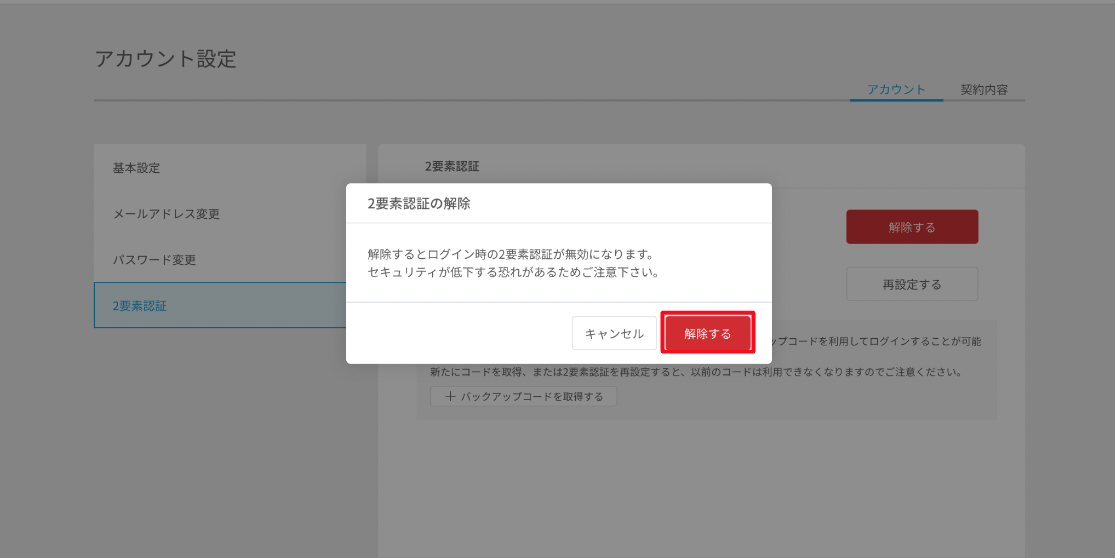The image size is (1115, 558).
Task: Open 基本設定 in sidebar
Action: click(x=230, y=168)
